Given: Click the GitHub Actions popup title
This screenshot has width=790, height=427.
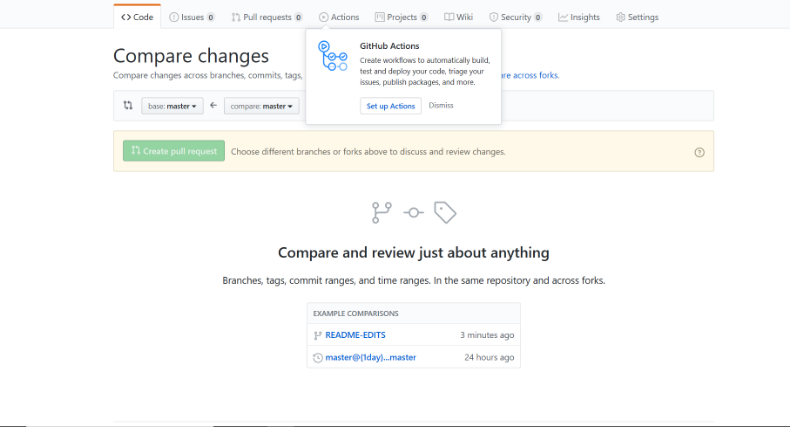Looking at the screenshot, I should click(389, 46).
